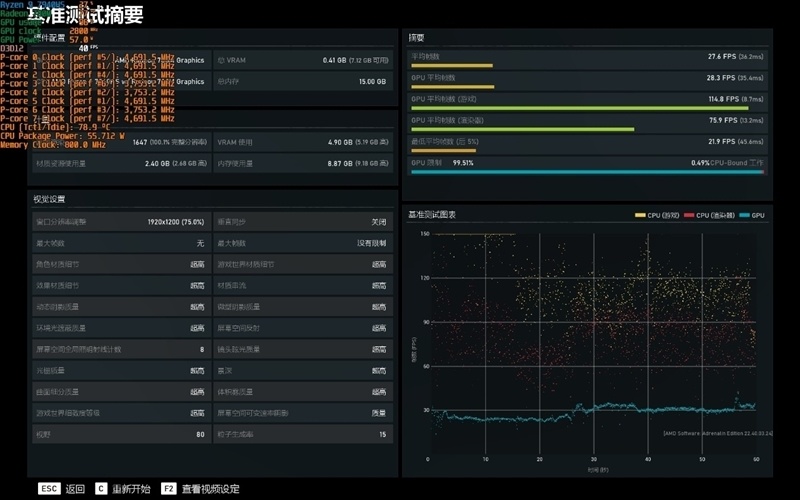Click the 1920x1200 (75.0%) resolution row
This screenshot has height=500, width=800.
click(x=121, y=222)
